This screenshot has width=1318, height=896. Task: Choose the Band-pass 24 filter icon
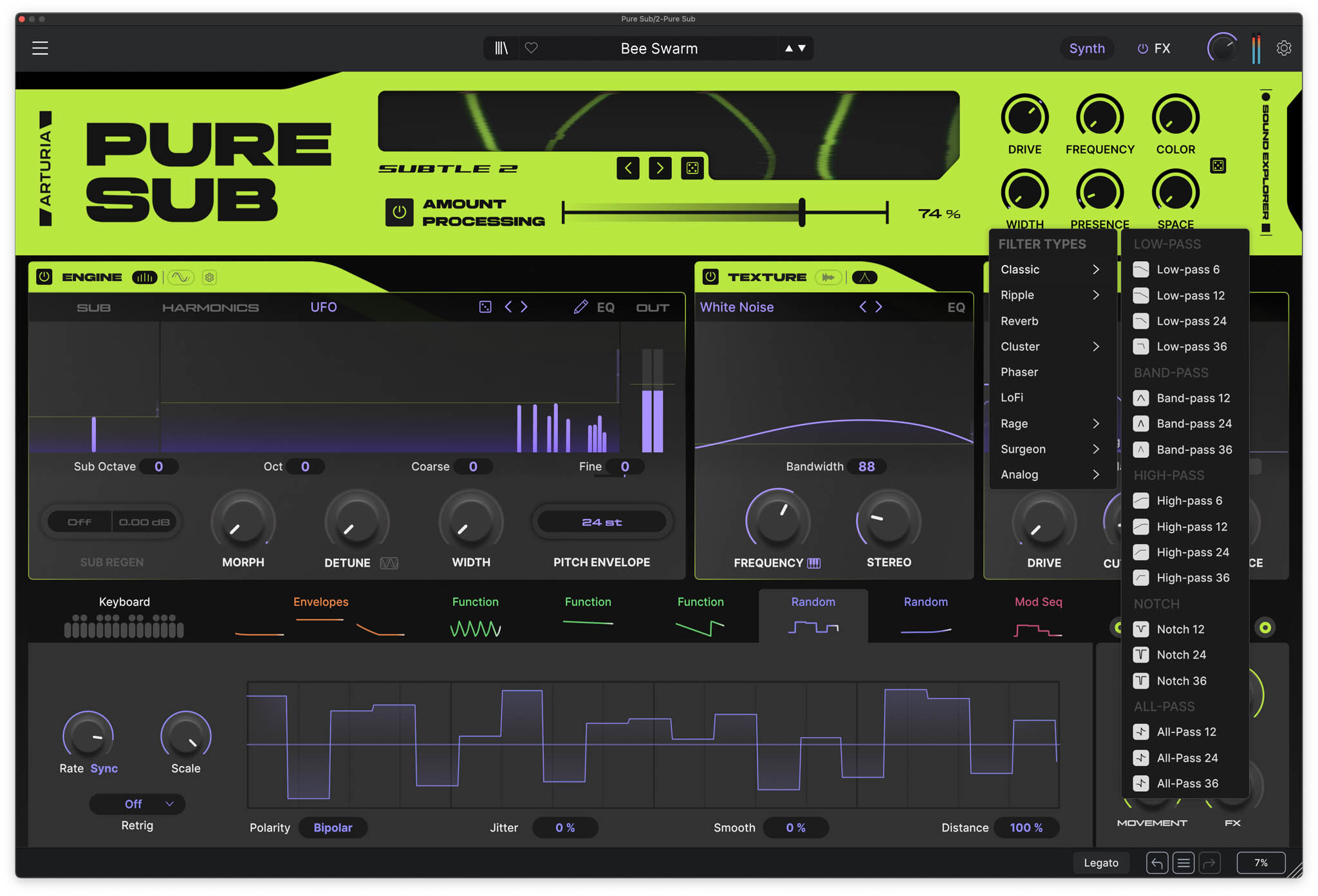[x=1141, y=424]
